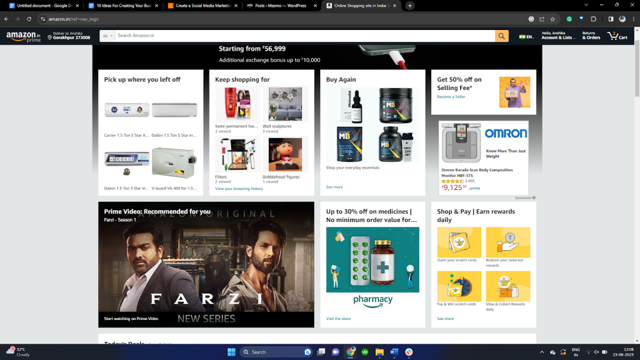Open File Explorer from the taskbar

[x=380, y=352]
